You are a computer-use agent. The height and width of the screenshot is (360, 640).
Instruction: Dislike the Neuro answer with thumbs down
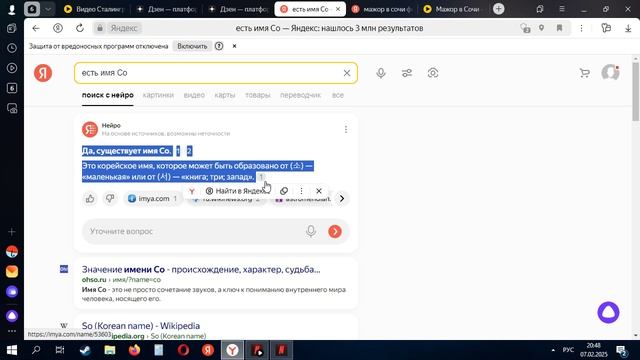pyautogui.click(x=110, y=198)
